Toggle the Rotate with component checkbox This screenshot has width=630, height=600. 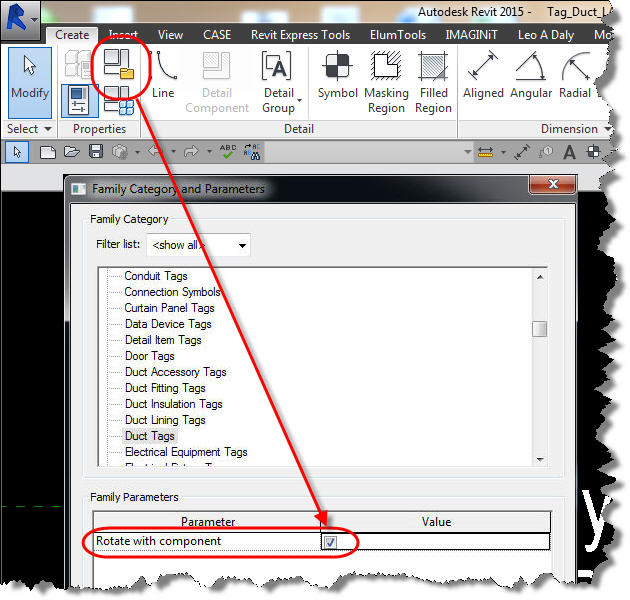pos(330,542)
